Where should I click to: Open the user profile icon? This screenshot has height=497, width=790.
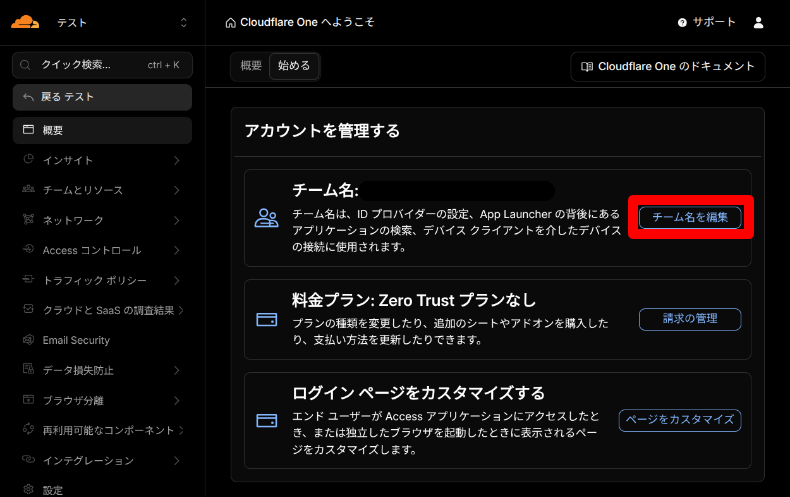(x=758, y=23)
